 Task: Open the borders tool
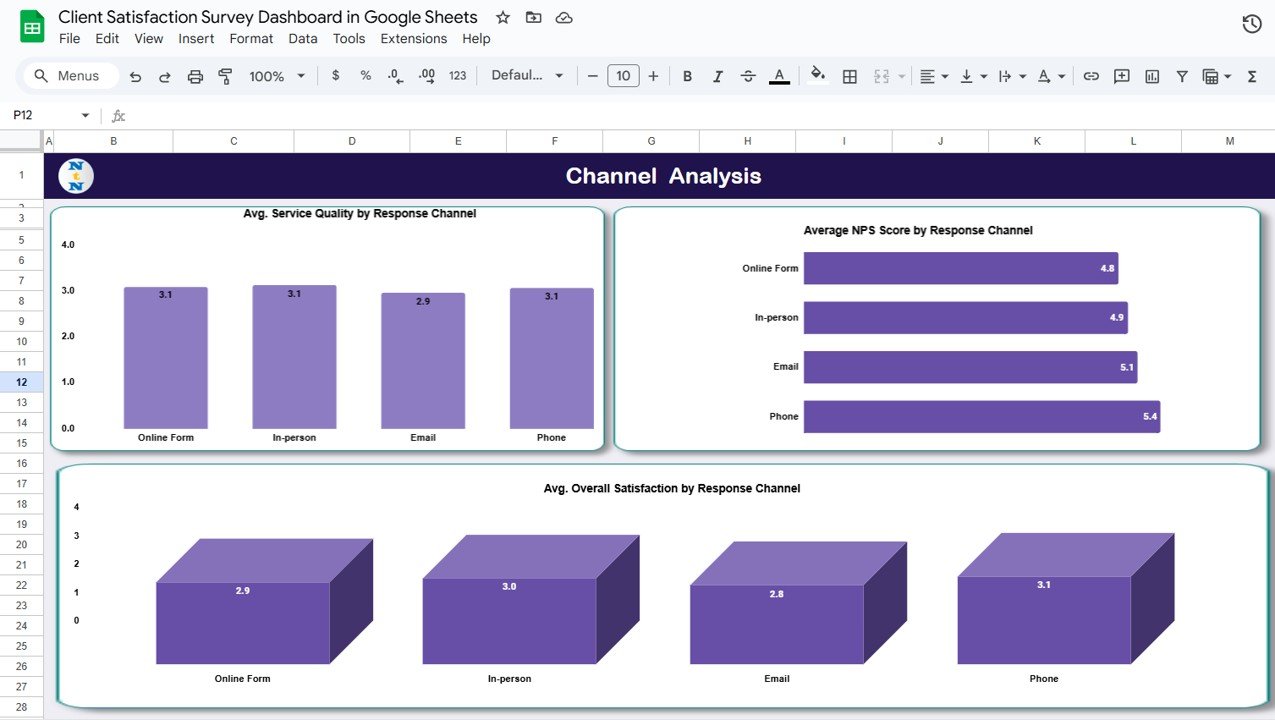click(850, 76)
